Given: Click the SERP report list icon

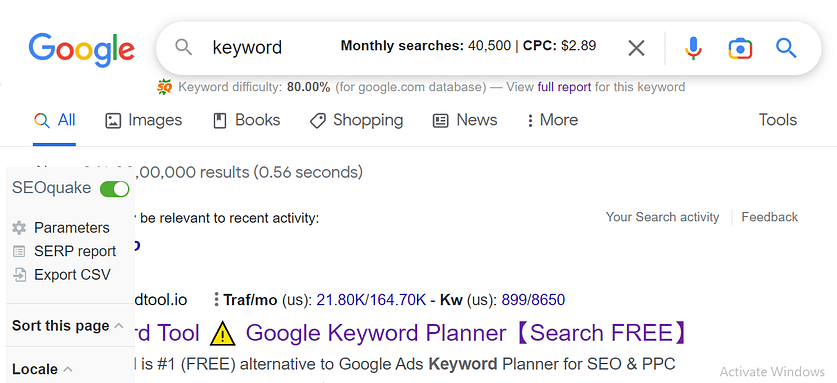Looking at the screenshot, I should (19, 252).
